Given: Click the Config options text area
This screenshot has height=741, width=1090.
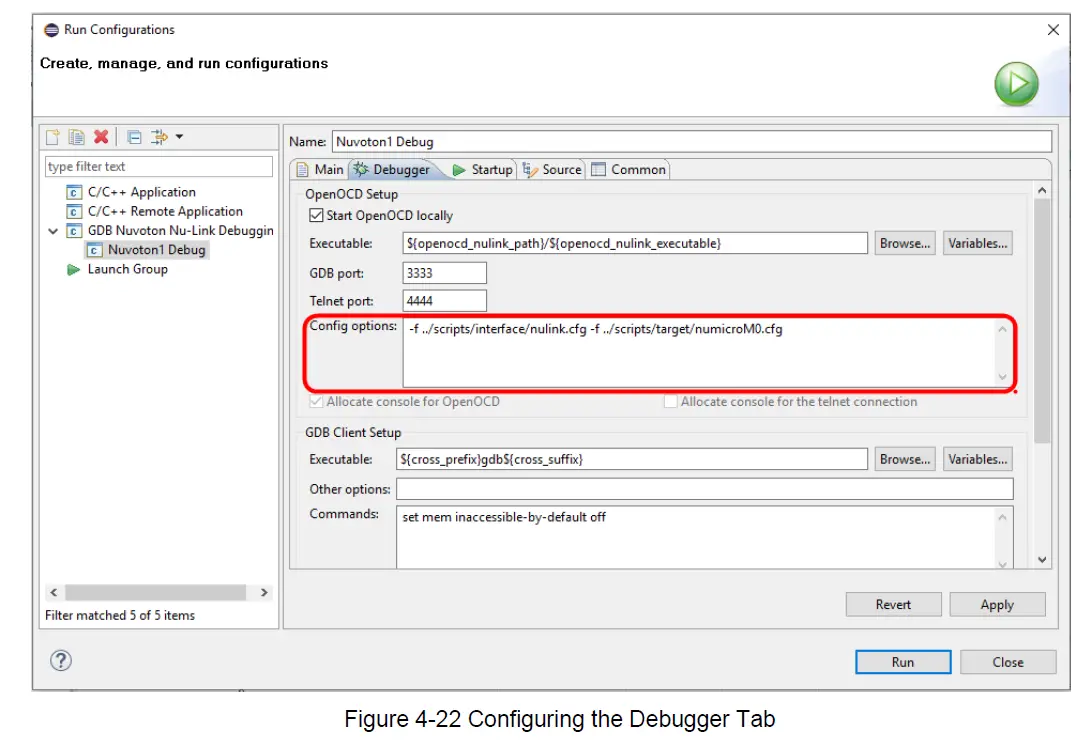Looking at the screenshot, I should click(699, 352).
